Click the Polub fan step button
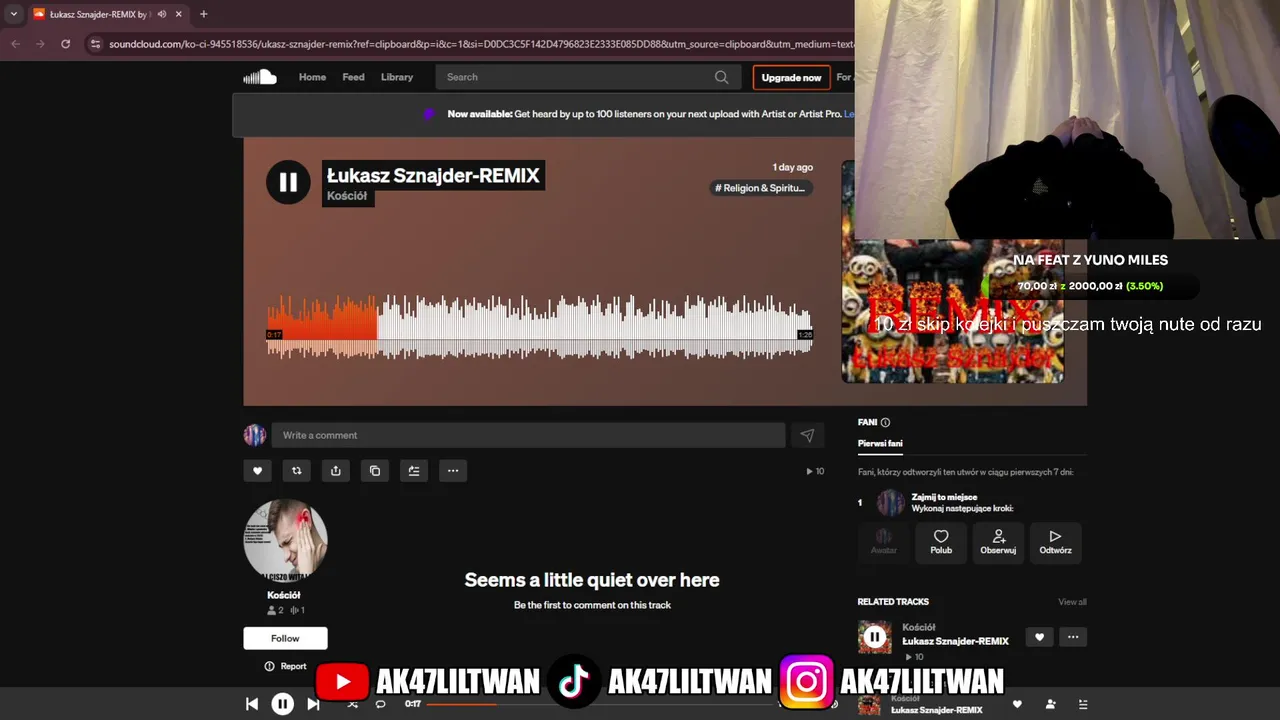This screenshot has width=1280, height=720. point(941,542)
